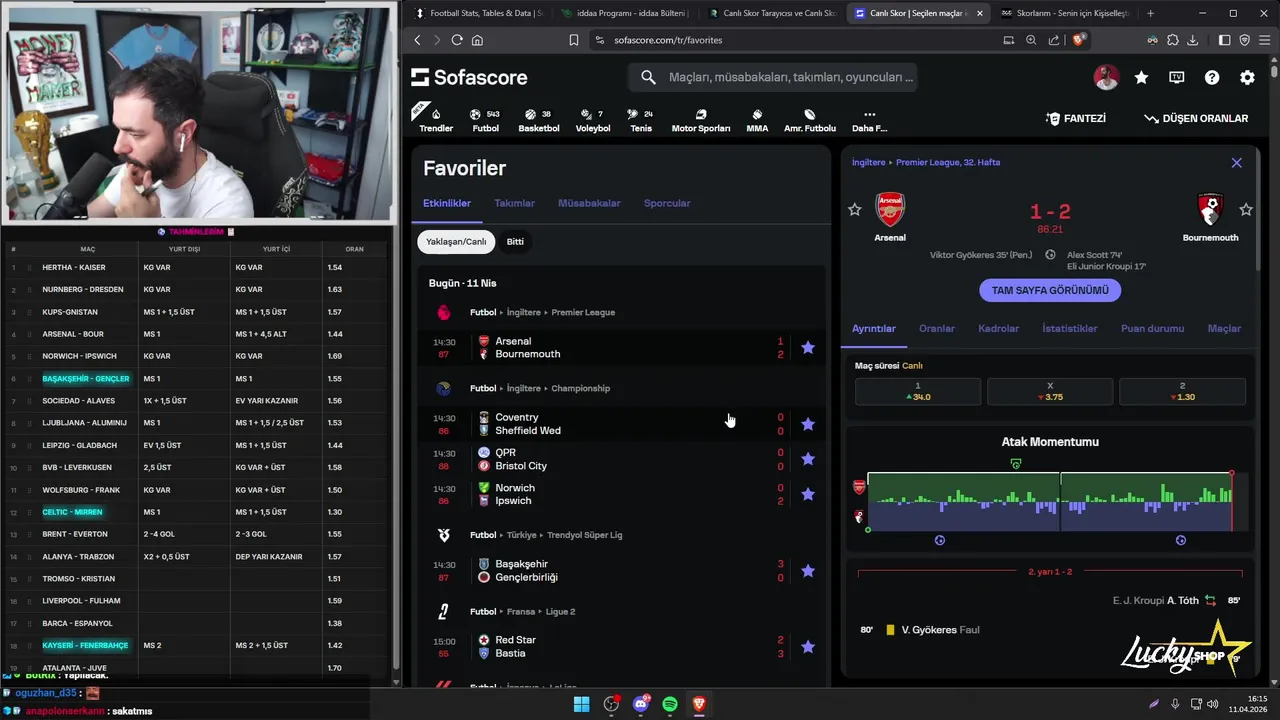Image resolution: width=1280 pixels, height=720 pixels.
Task: Click the Sofascore logo
Action: pos(469,77)
